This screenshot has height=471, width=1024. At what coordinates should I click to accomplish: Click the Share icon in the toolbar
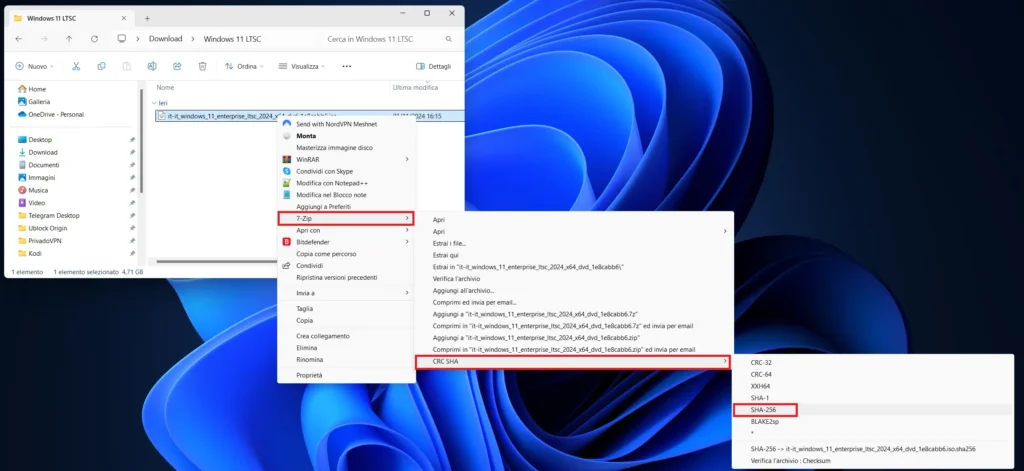177,66
